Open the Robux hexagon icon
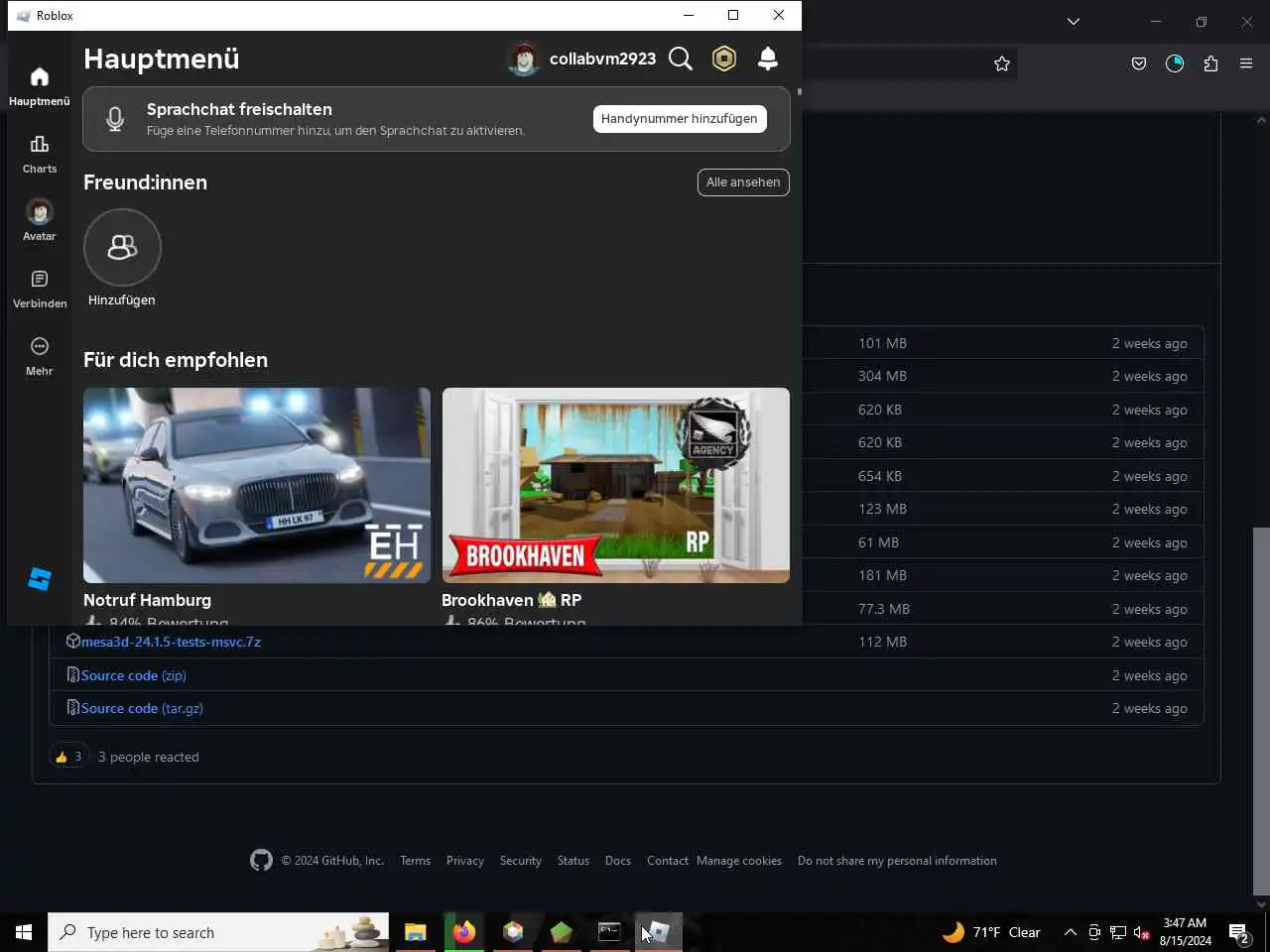Viewport: 1270px width, 952px height. [x=724, y=59]
